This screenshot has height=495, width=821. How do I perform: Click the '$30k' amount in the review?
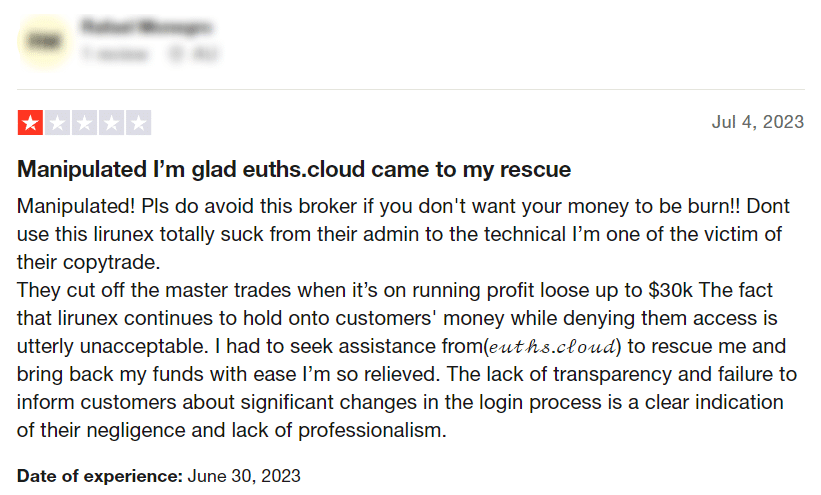point(670,290)
